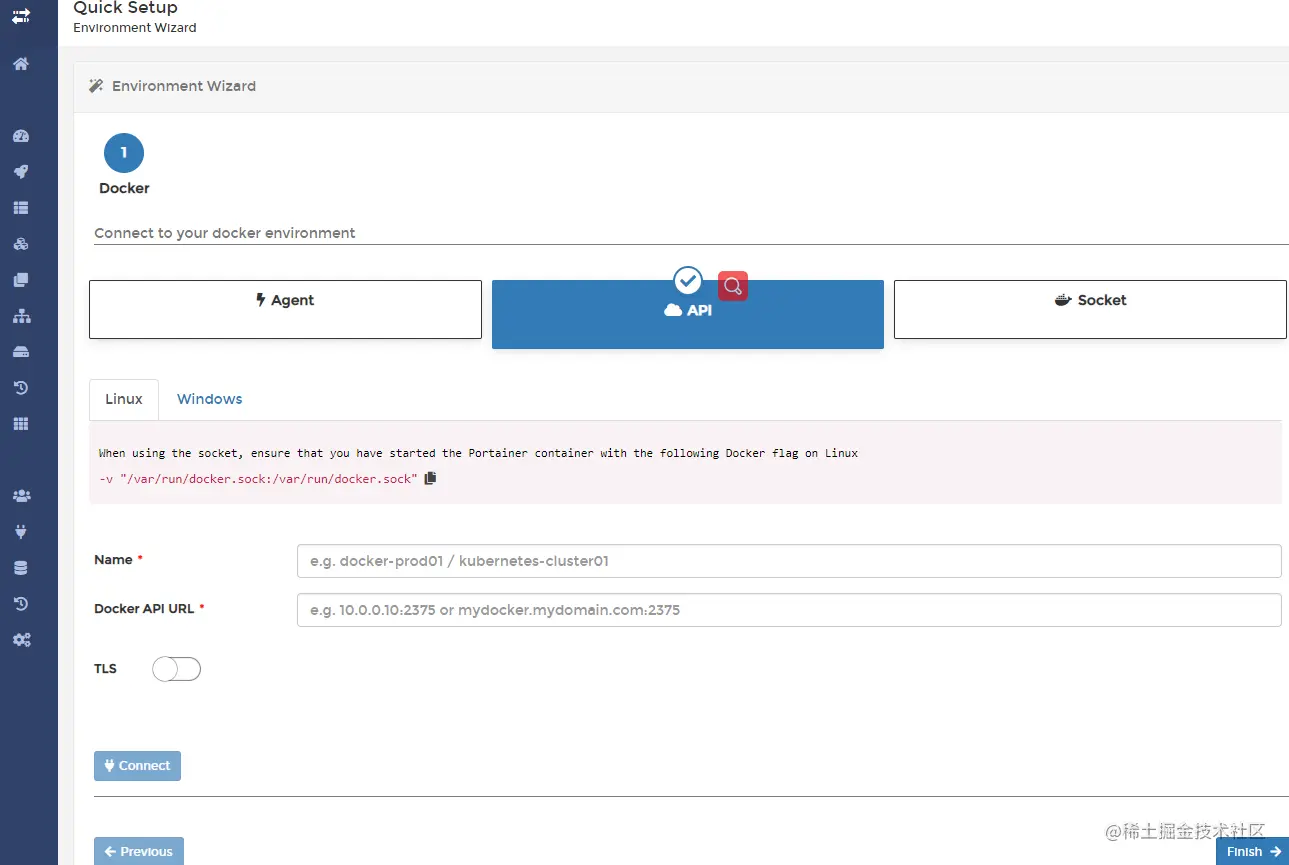Open the Dashboard gauge icon in the sidebar

21,136
